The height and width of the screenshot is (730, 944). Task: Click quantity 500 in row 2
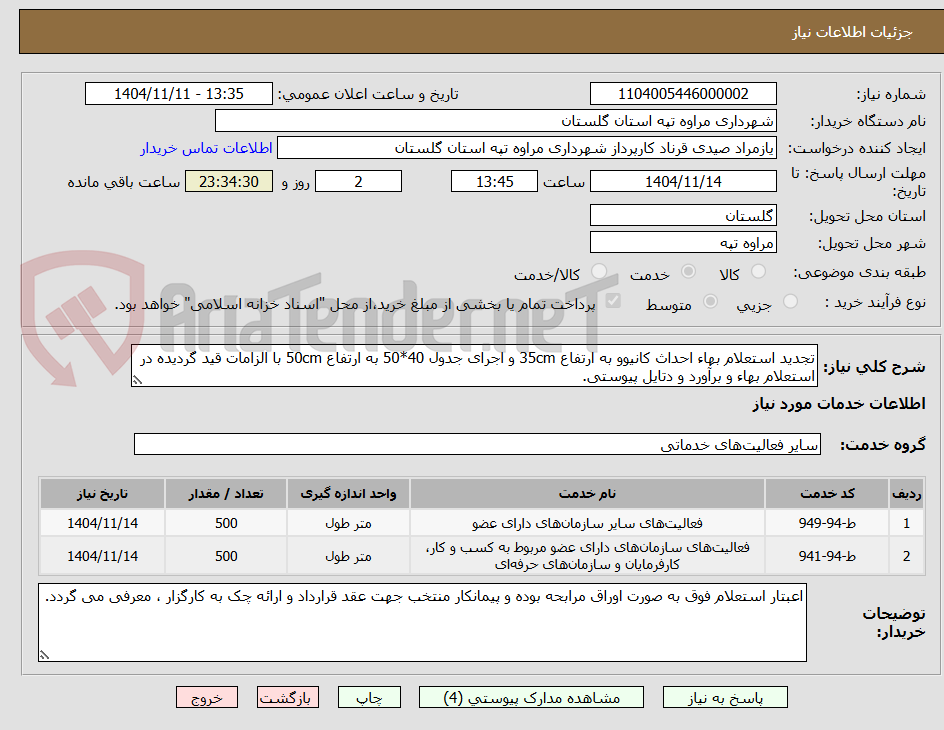[226, 556]
